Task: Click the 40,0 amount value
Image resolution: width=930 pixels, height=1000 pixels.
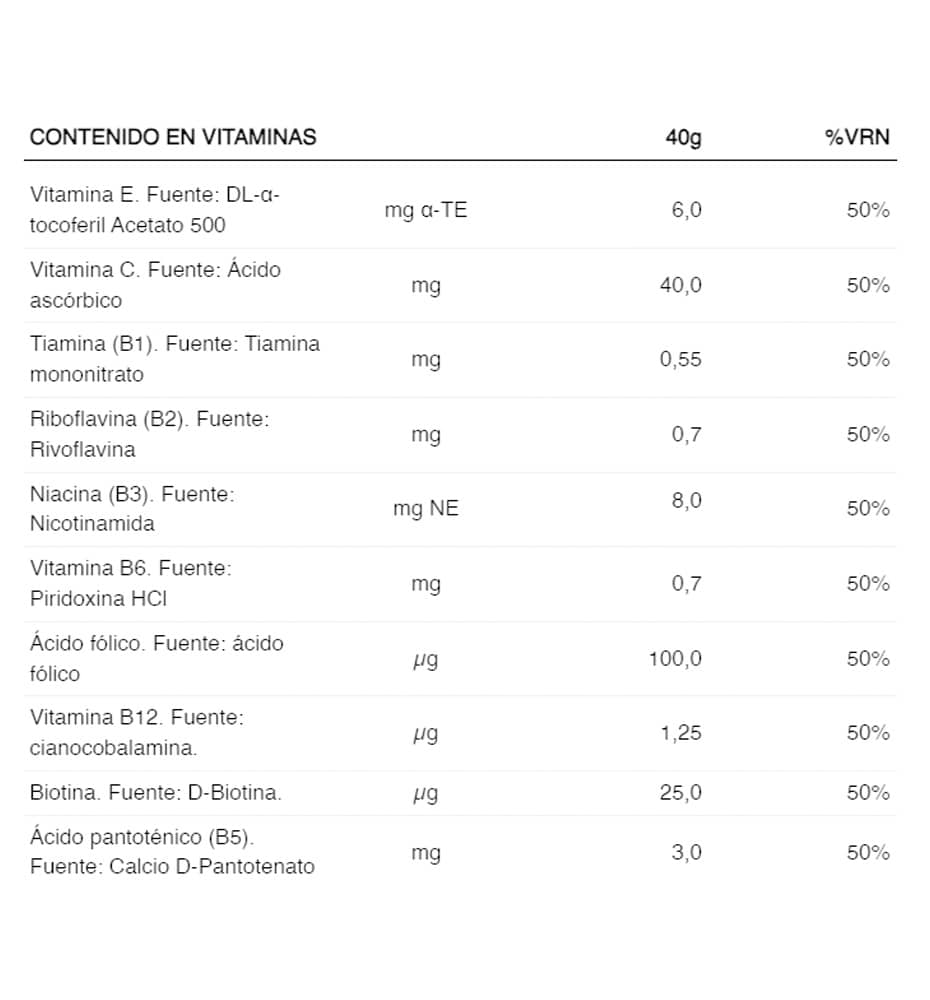Action: click(x=681, y=285)
